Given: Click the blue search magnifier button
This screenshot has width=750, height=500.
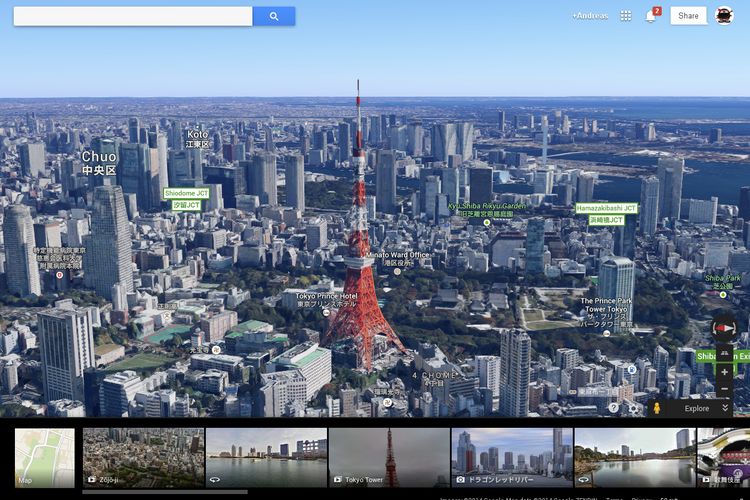Looking at the screenshot, I should [273, 16].
